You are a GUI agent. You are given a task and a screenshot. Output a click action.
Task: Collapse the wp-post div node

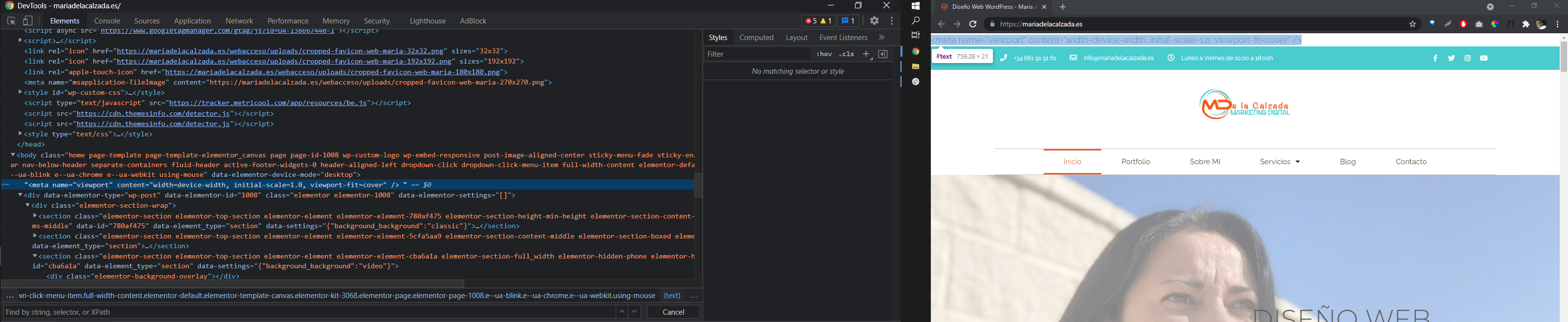(20, 195)
